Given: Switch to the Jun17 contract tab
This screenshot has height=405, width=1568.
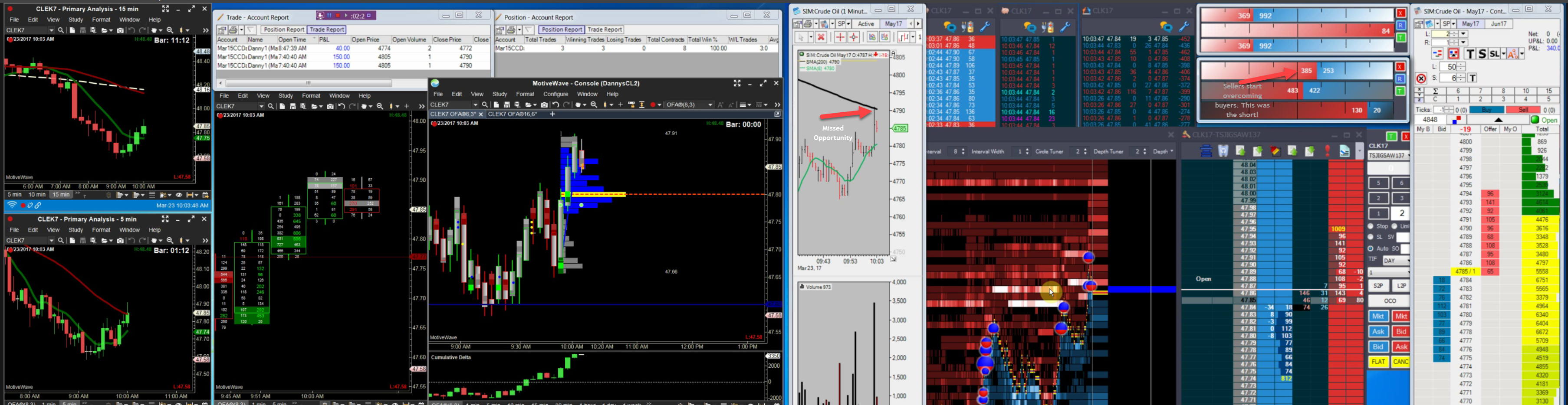Looking at the screenshot, I should [1499, 24].
